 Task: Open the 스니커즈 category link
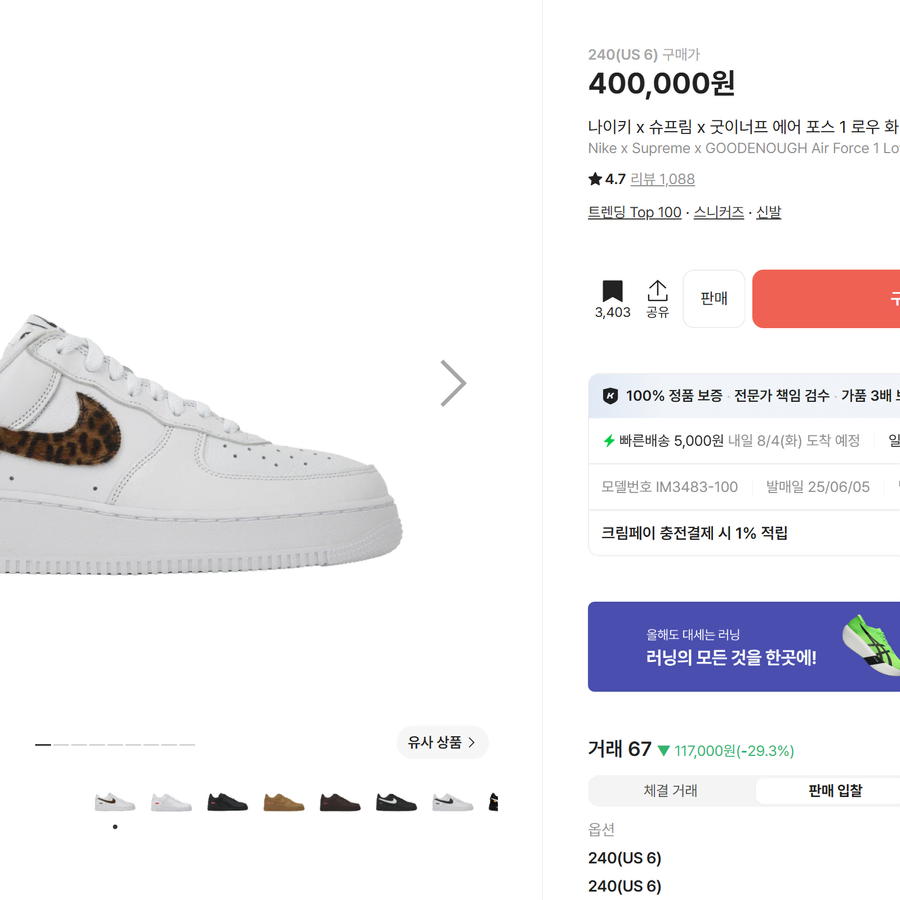pos(719,212)
